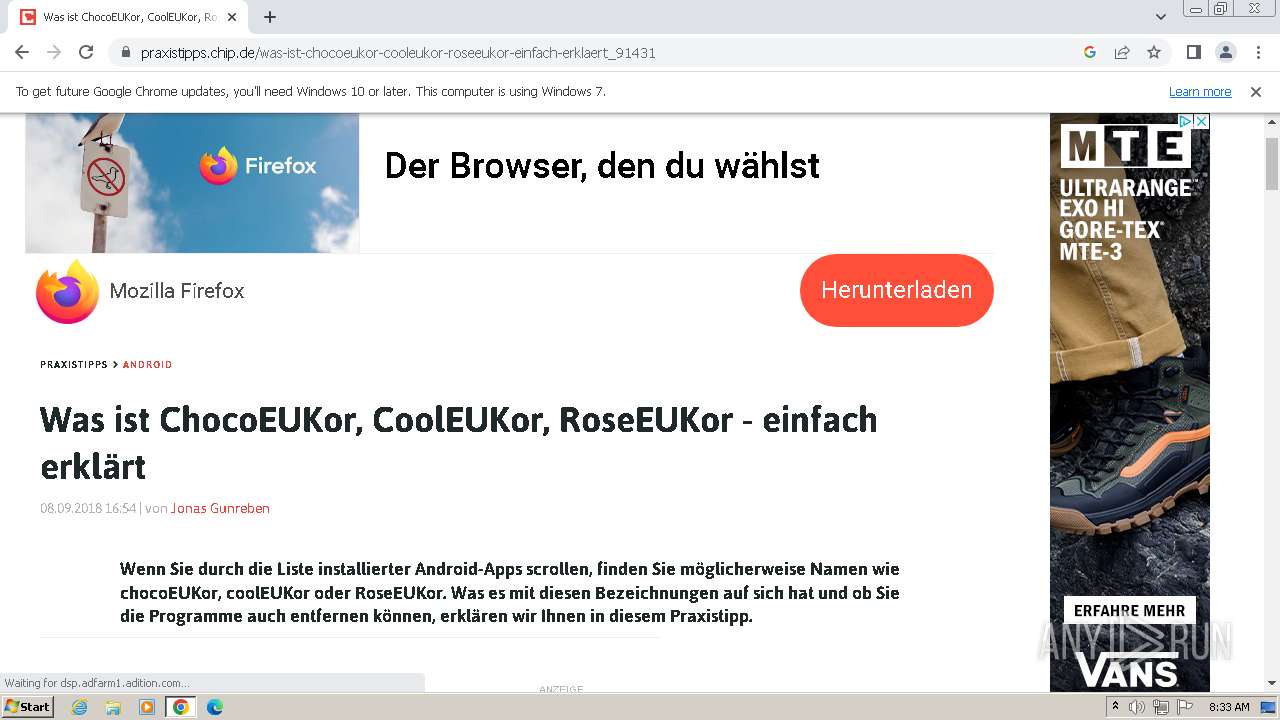Open the volume control tray icon
The height and width of the screenshot is (720, 1280).
pyautogui.click(x=1137, y=707)
